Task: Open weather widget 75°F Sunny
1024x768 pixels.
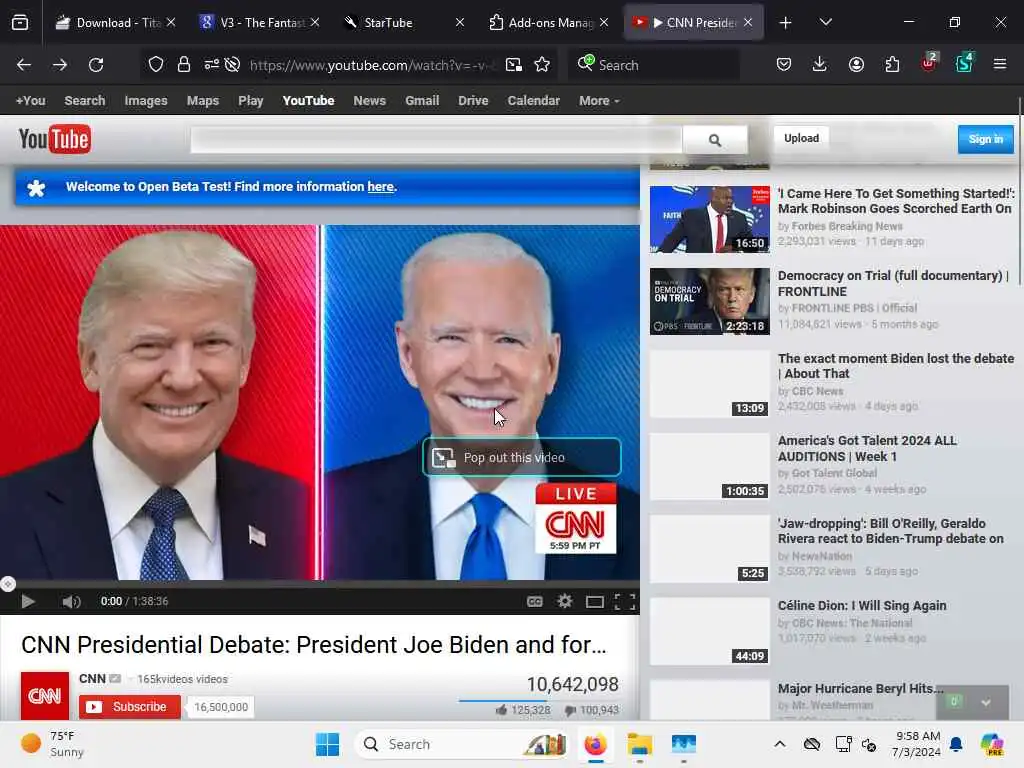Action: (52, 744)
